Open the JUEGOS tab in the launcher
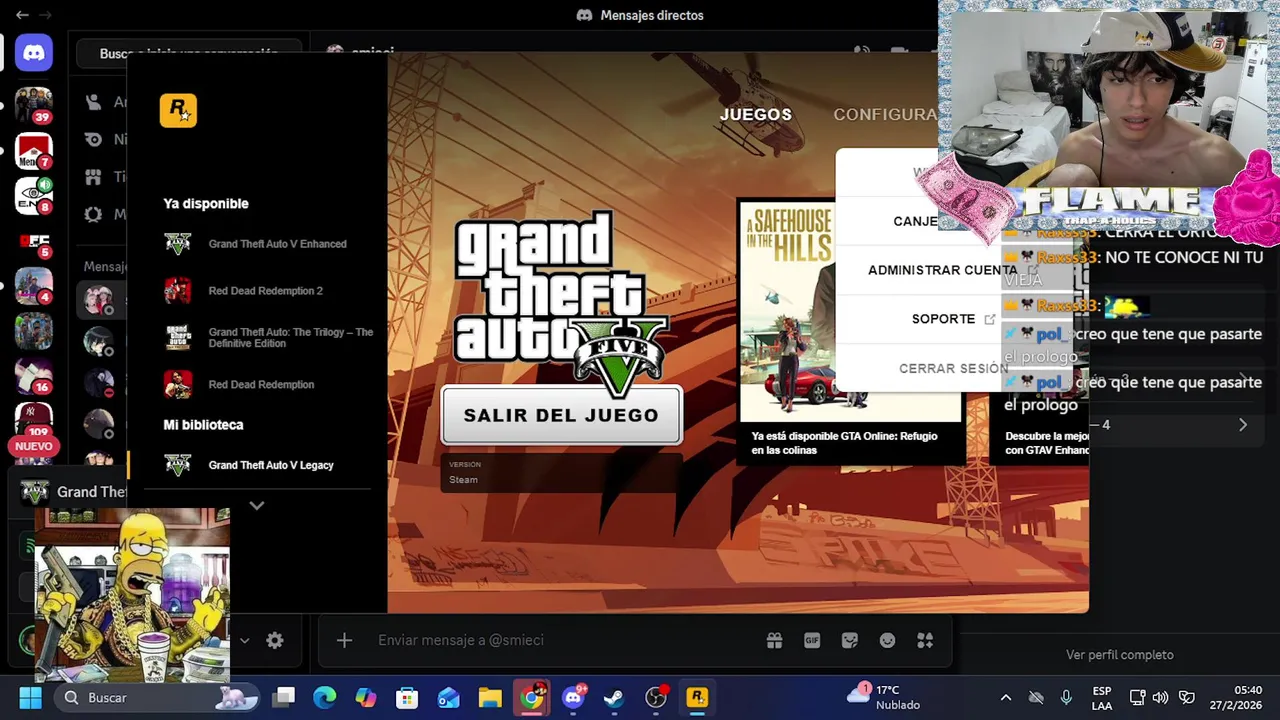 click(756, 115)
